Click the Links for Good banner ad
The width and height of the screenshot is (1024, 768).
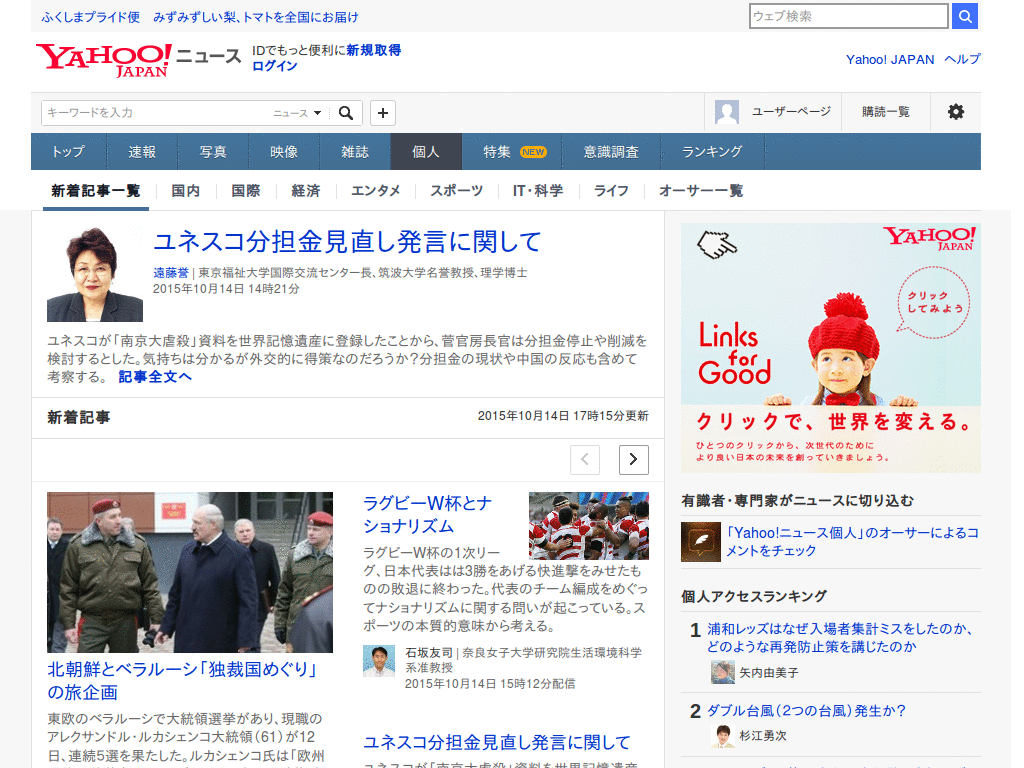pyautogui.click(x=831, y=347)
